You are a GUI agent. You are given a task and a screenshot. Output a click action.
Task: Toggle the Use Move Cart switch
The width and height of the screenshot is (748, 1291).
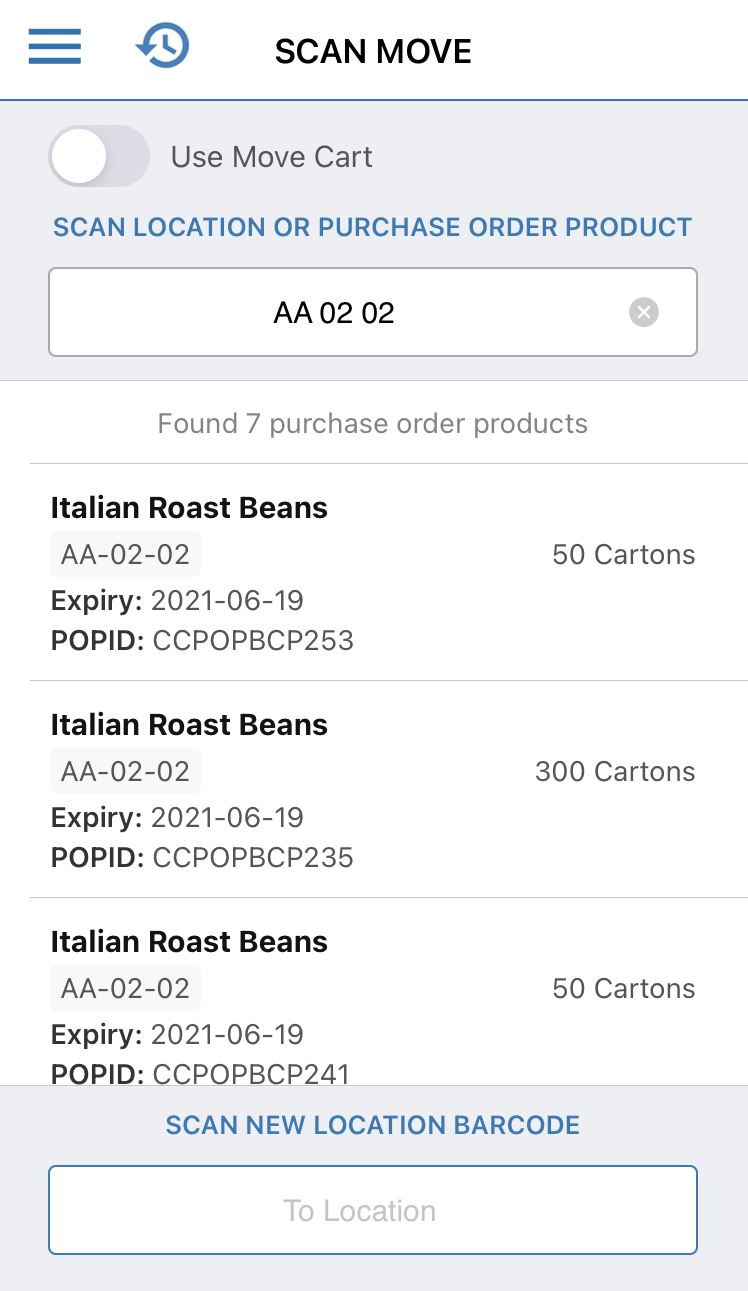click(x=99, y=156)
